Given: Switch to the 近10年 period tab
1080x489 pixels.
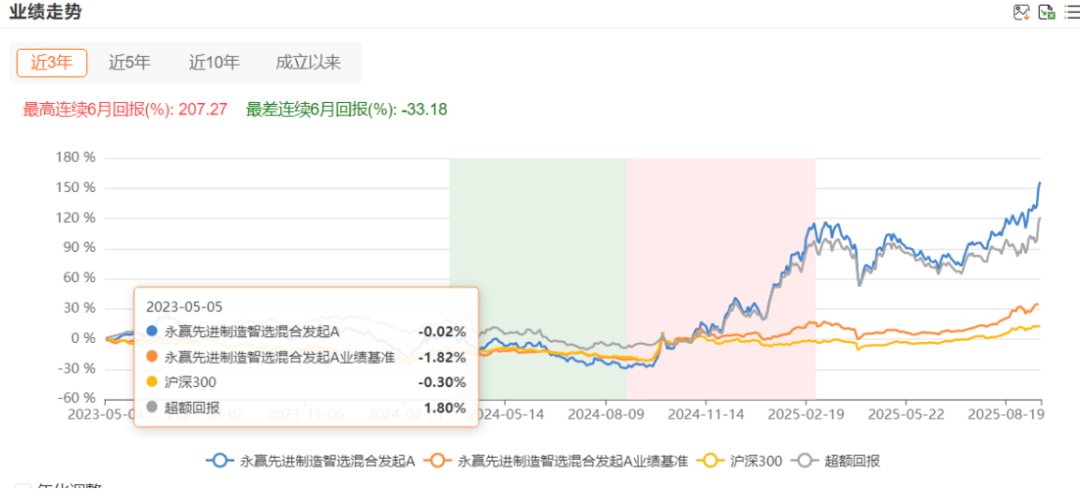Looking at the screenshot, I should [214, 62].
